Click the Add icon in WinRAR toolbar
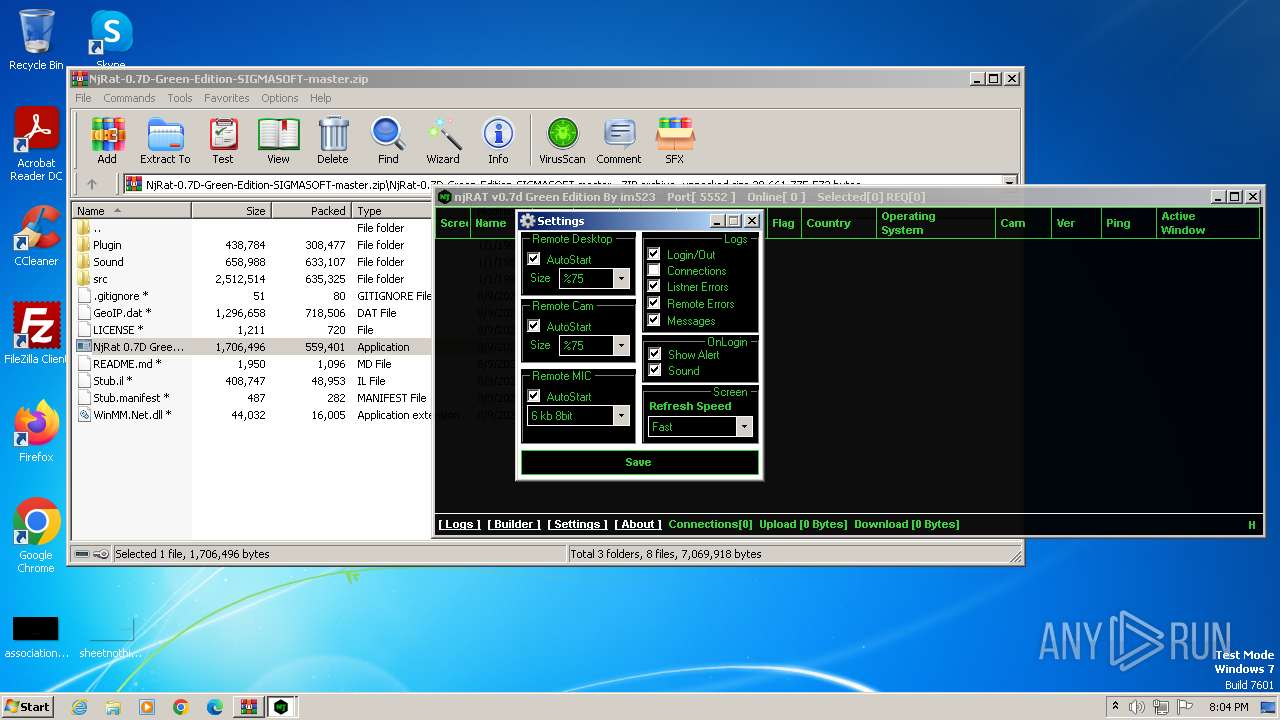 pos(107,140)
